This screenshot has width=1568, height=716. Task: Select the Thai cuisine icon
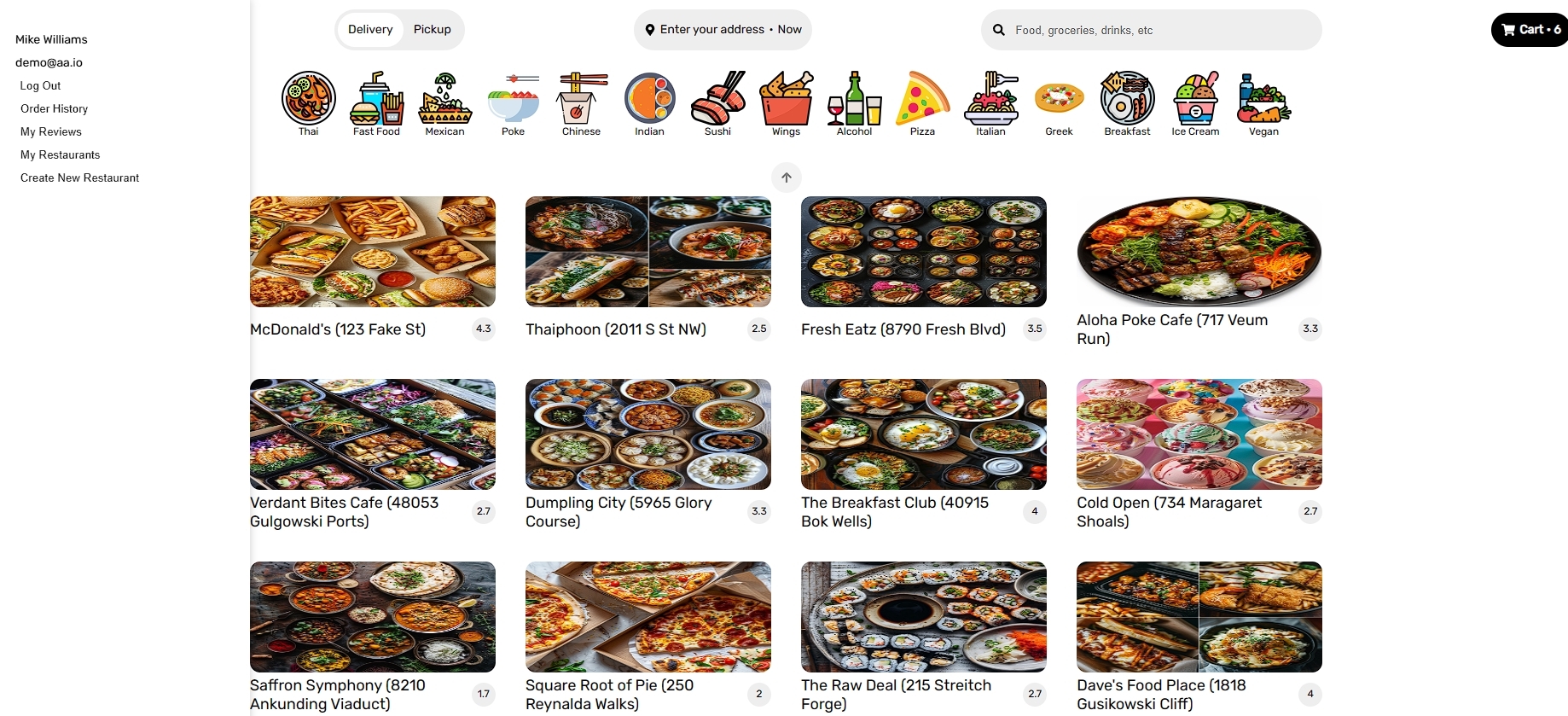(308, 98)
